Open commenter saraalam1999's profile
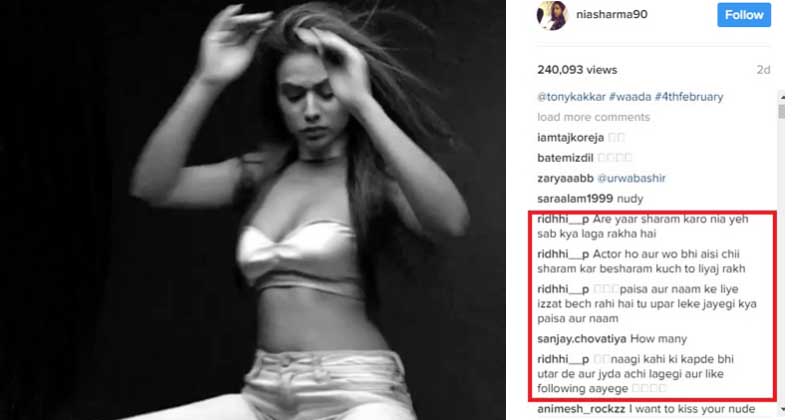Screen dimensions: 800x420 point(575,199)
